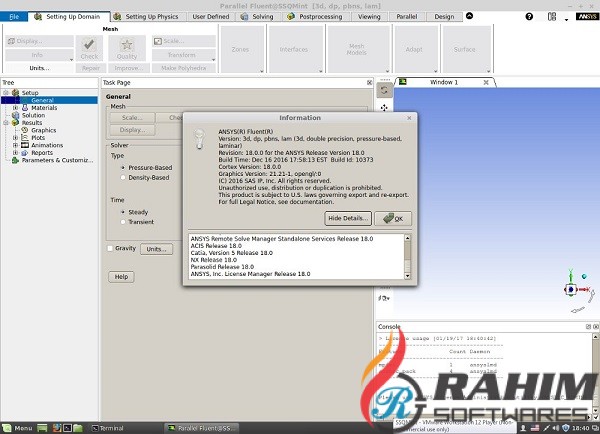Switch to the Design tab

(x=444, y=16)
